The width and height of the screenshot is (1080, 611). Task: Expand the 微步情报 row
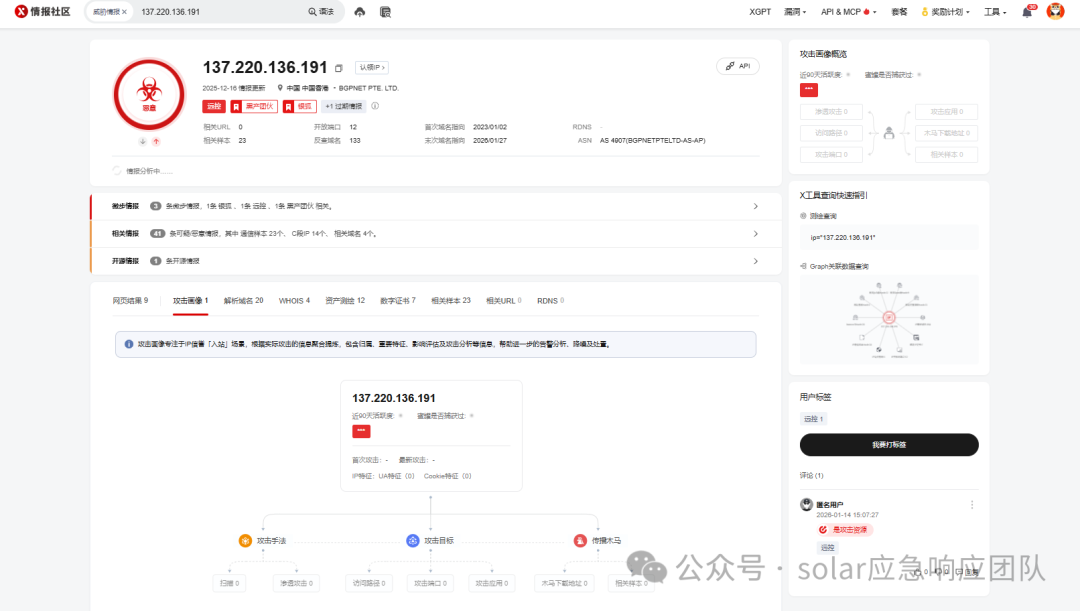(436, 206)
